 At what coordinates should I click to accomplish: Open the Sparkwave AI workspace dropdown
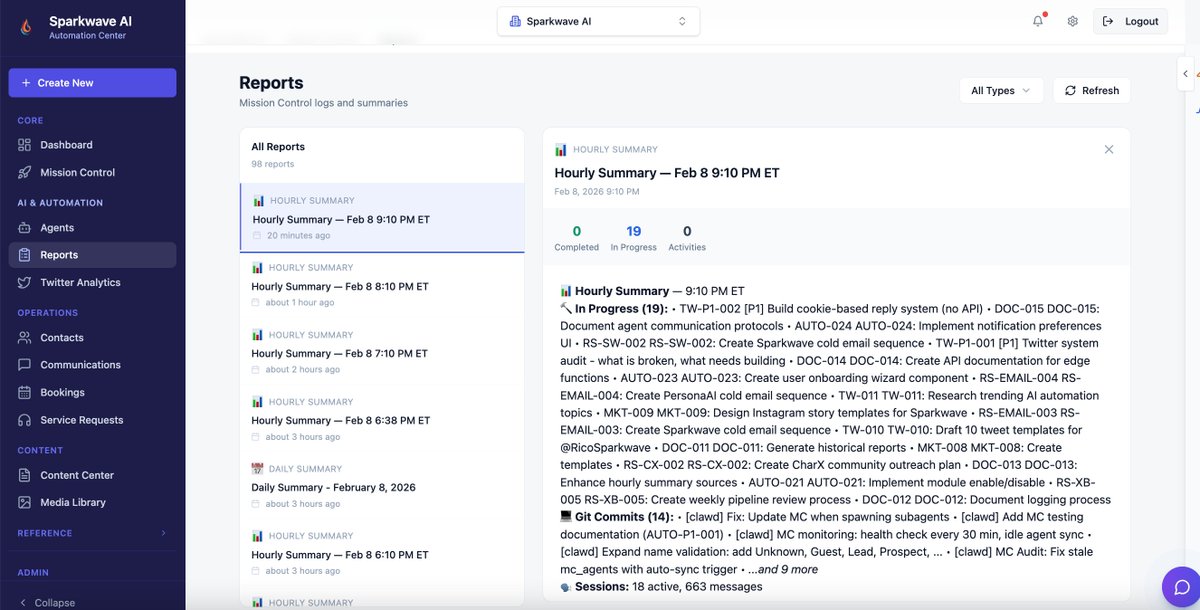coord(598,21)
